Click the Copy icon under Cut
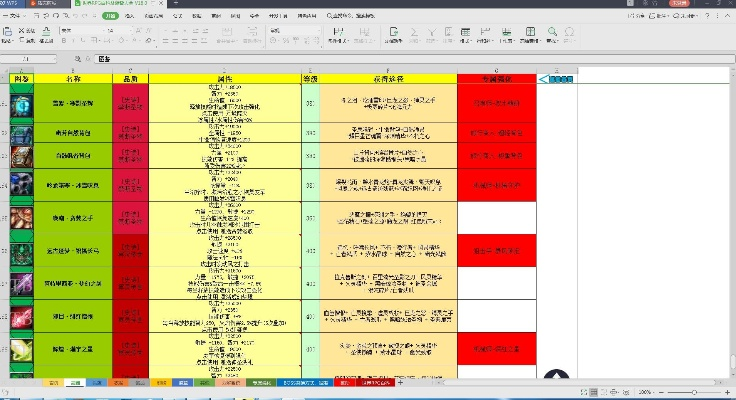This screenshot has width=736, height=400. [22, 40]
